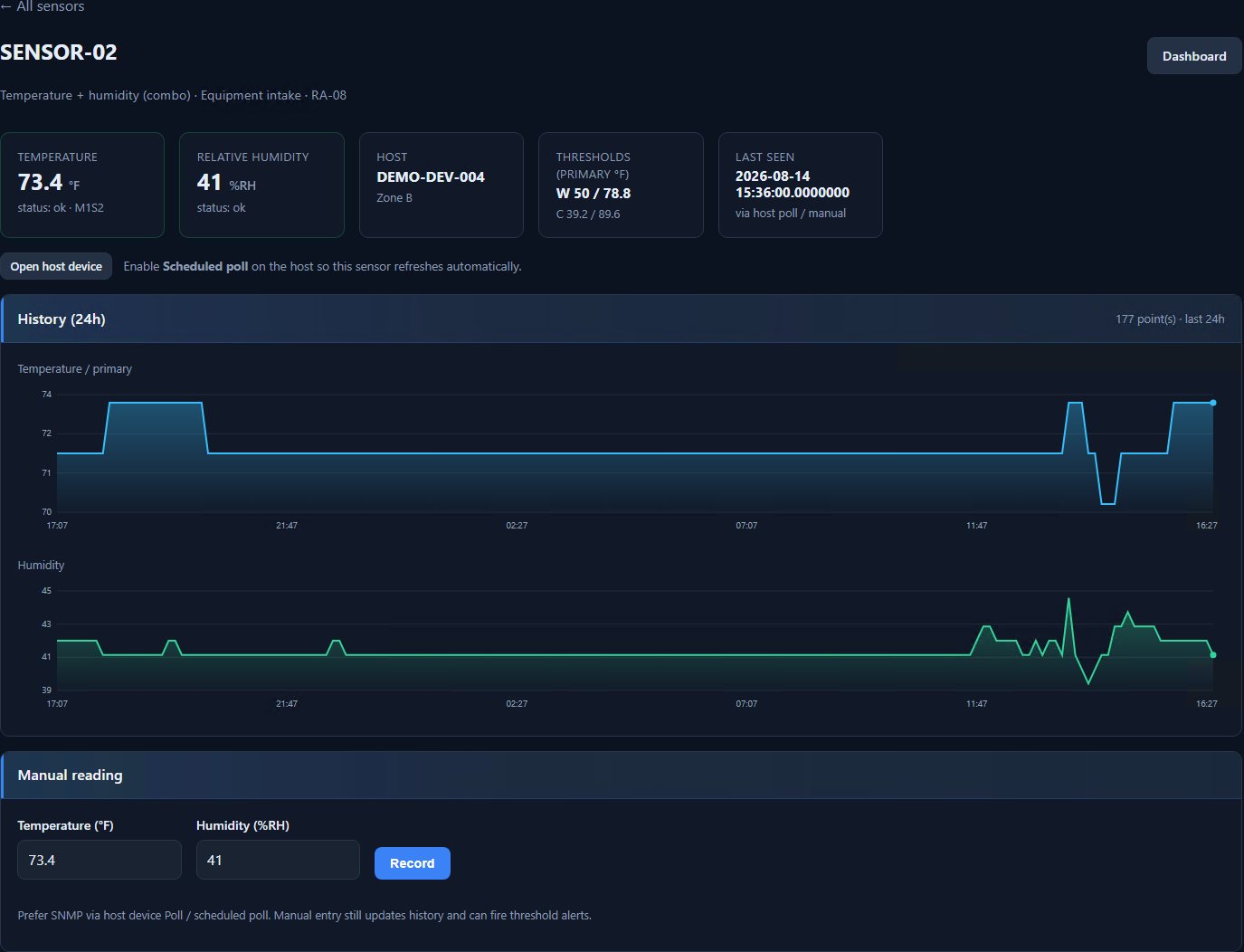Select the Temperature summary card
The width and height of the screenshot is (1244, 952).
tap(82, 185)
